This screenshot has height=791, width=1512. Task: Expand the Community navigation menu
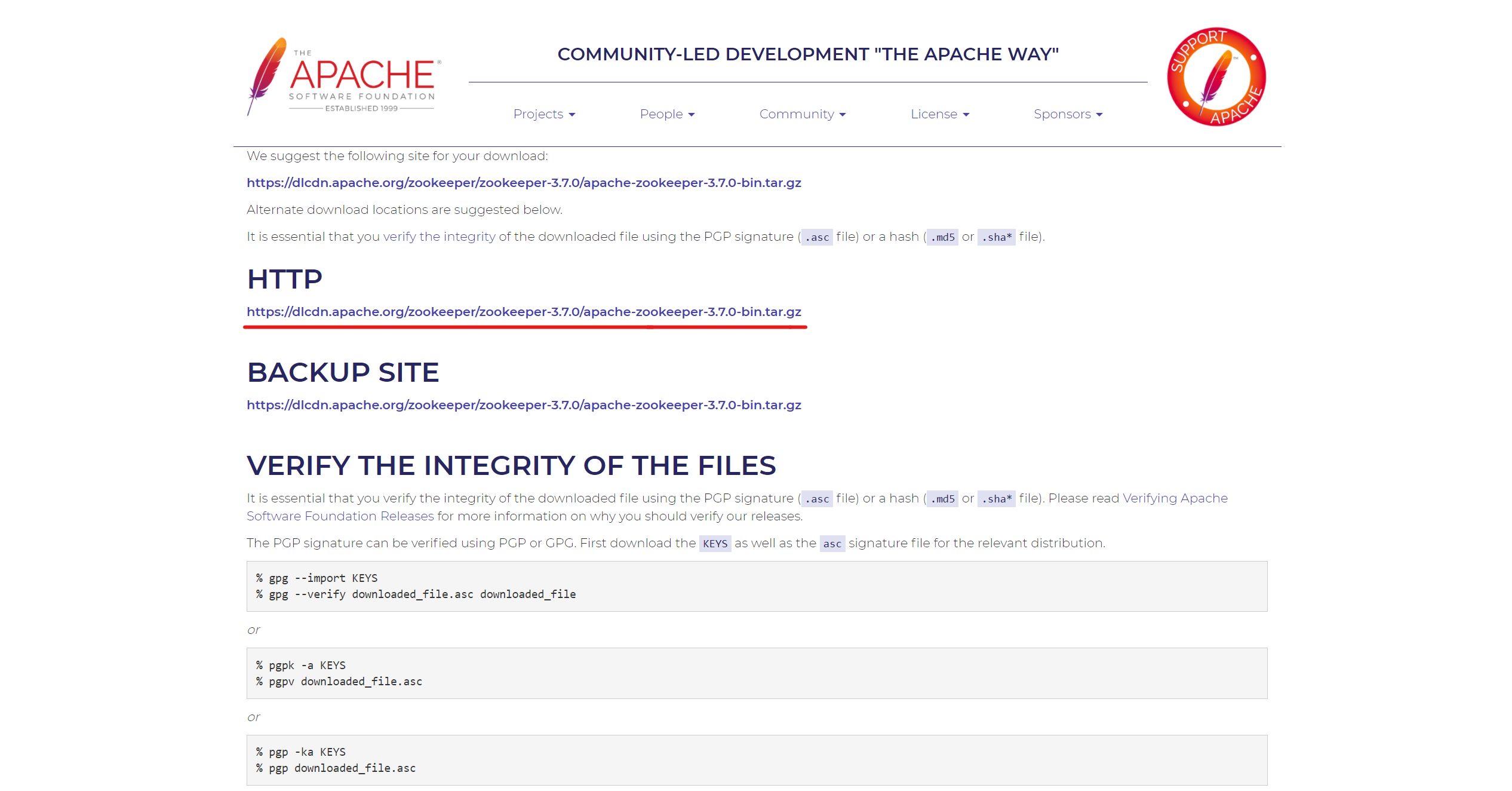(802, 114)
